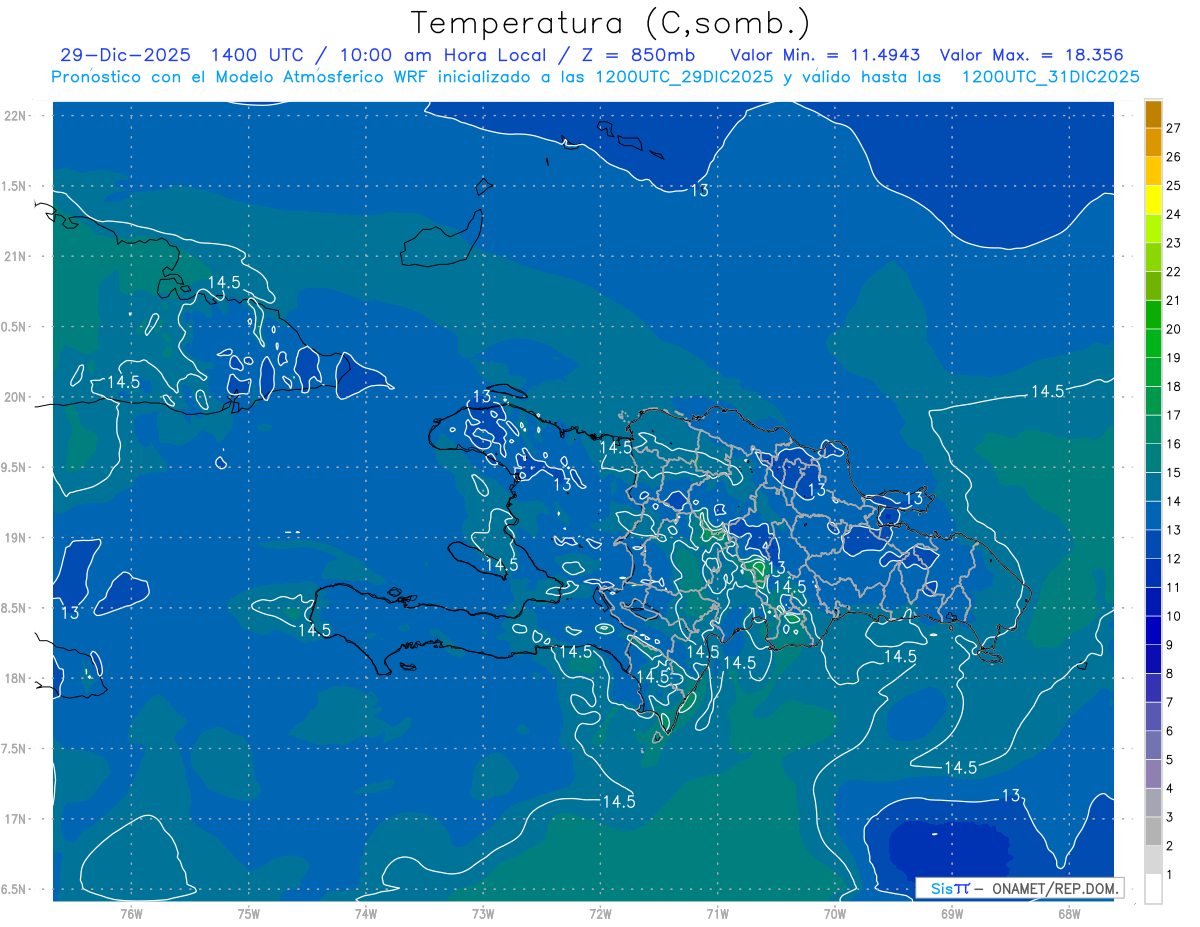Click the '10' value on the color scale
This screenshot has width=1200, height=927.
[x=1173, y=616]
